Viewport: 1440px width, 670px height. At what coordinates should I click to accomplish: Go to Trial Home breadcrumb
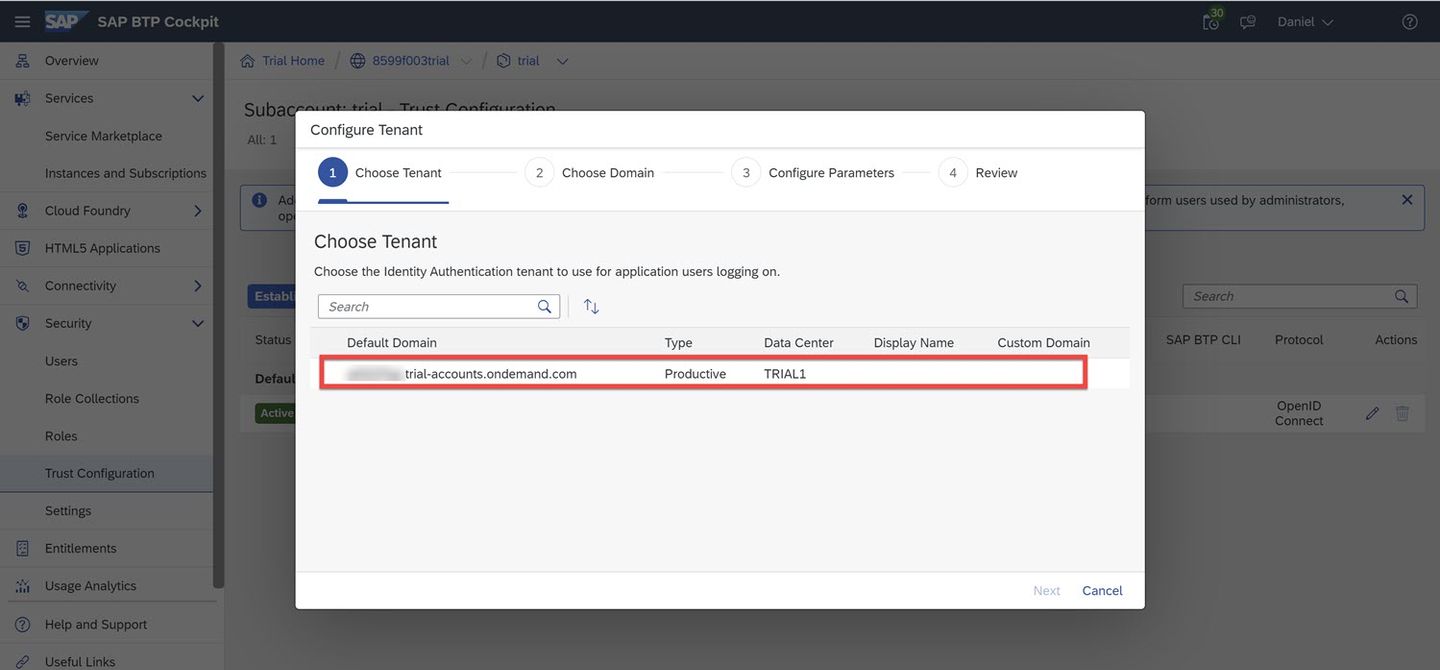(x=293, y=61)
